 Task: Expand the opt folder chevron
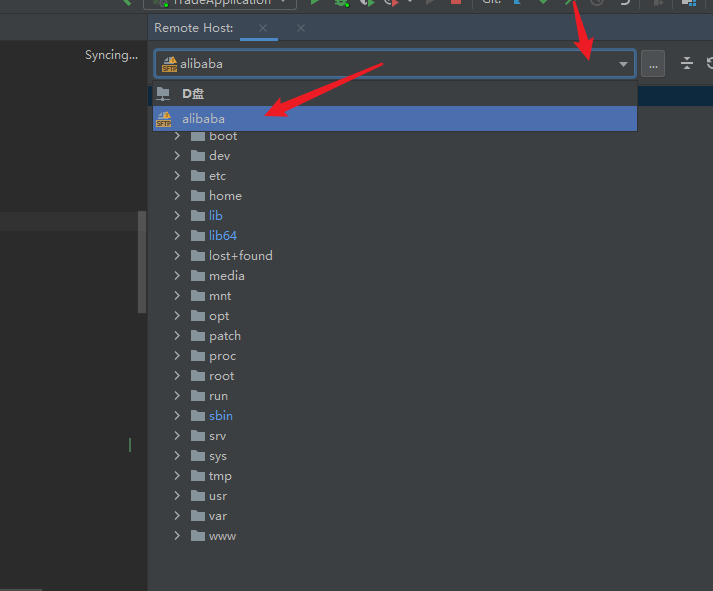click(x=177, y=316)
